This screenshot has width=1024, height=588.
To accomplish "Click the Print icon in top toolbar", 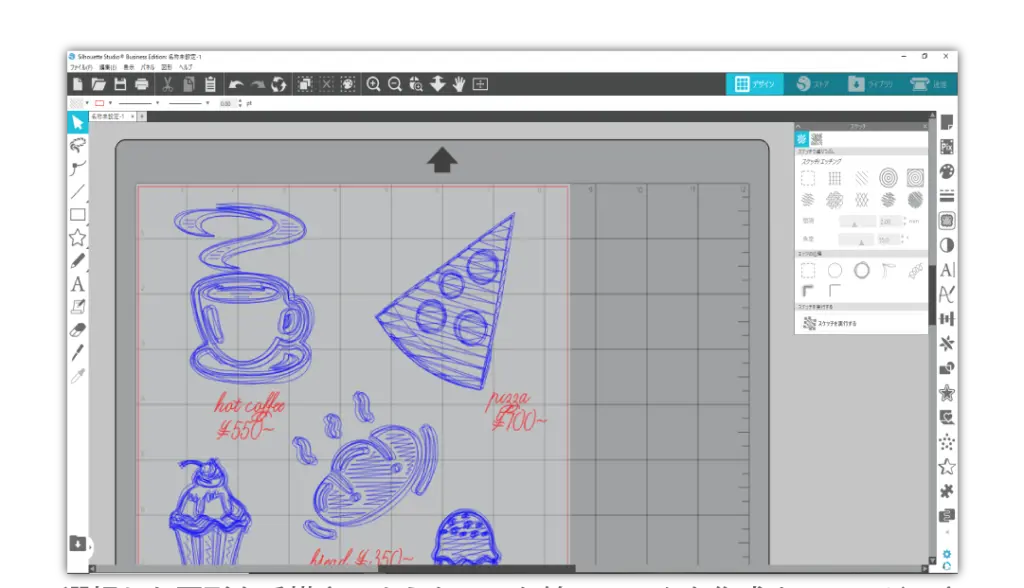I will coord(142,85).
